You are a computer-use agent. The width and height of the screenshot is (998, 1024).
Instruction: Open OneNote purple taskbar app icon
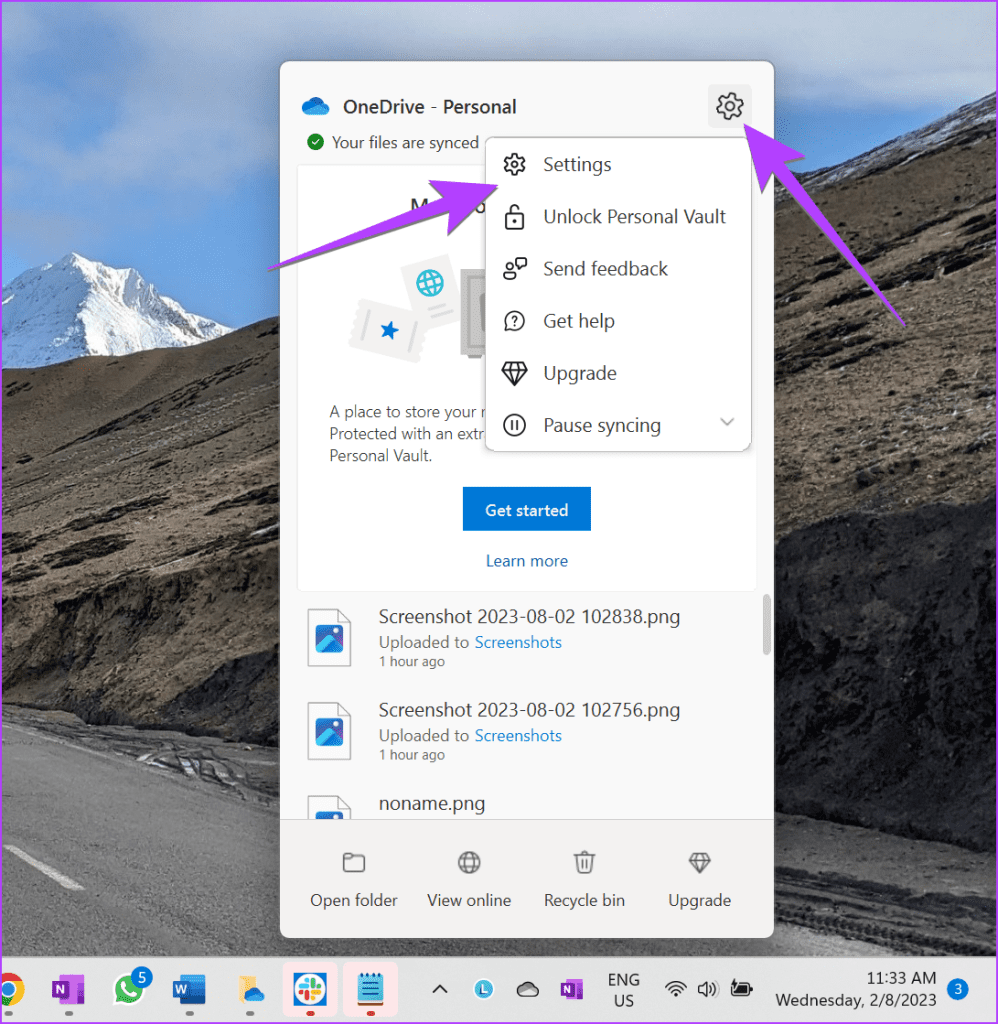(x=68, y=990)
